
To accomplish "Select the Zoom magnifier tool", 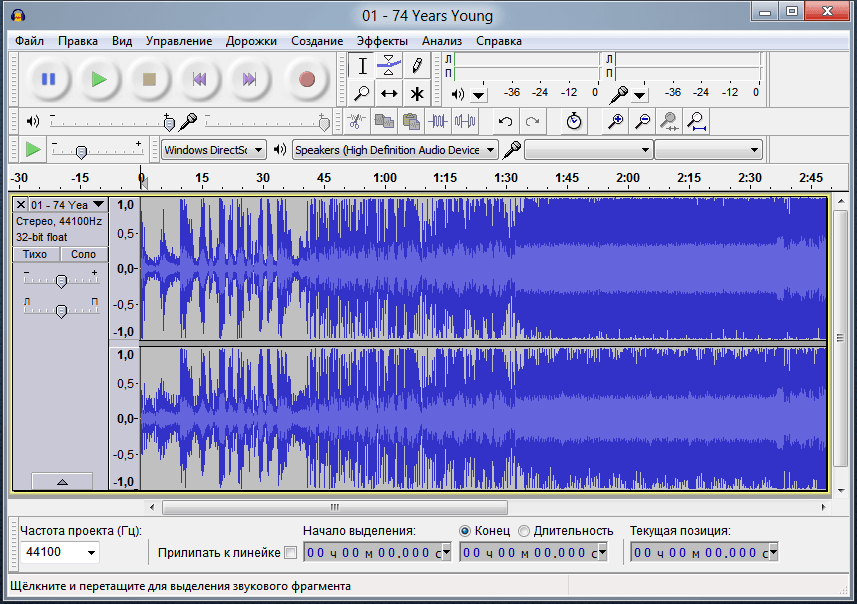I will 363,94.
